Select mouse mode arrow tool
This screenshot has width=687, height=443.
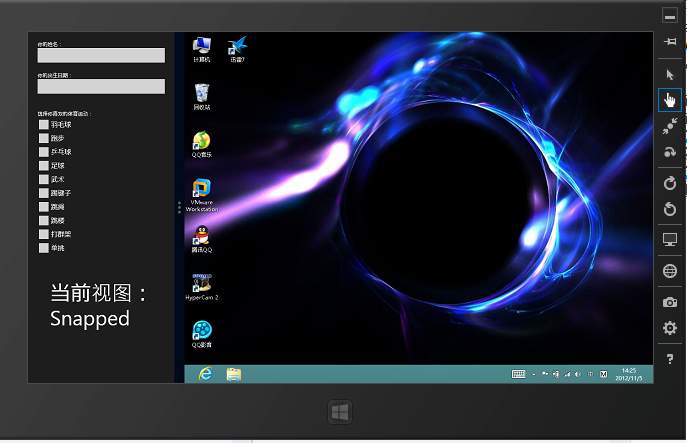coord(669,74)
